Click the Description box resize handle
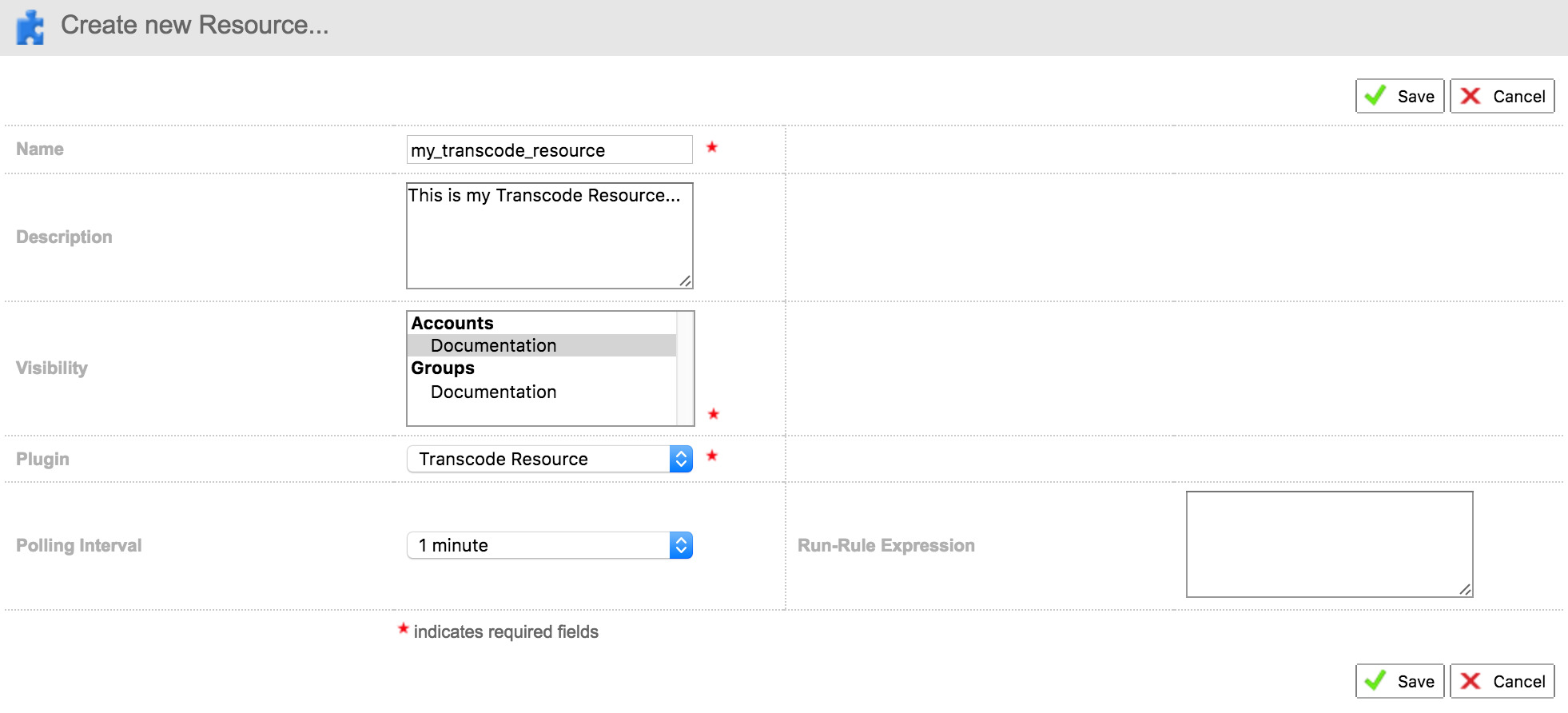 tap(686, 281)
